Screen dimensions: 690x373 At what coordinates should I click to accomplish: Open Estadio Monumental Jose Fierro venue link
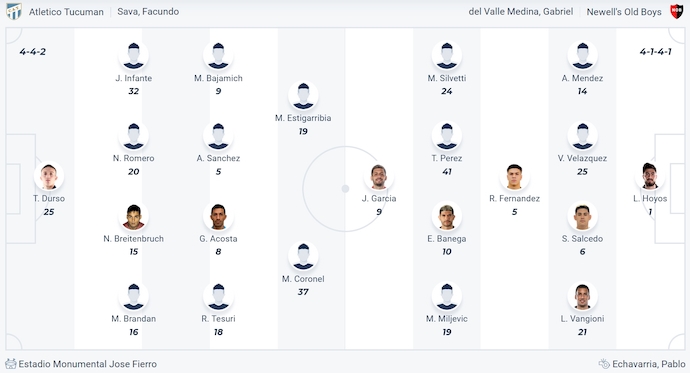tap(88, 364)
